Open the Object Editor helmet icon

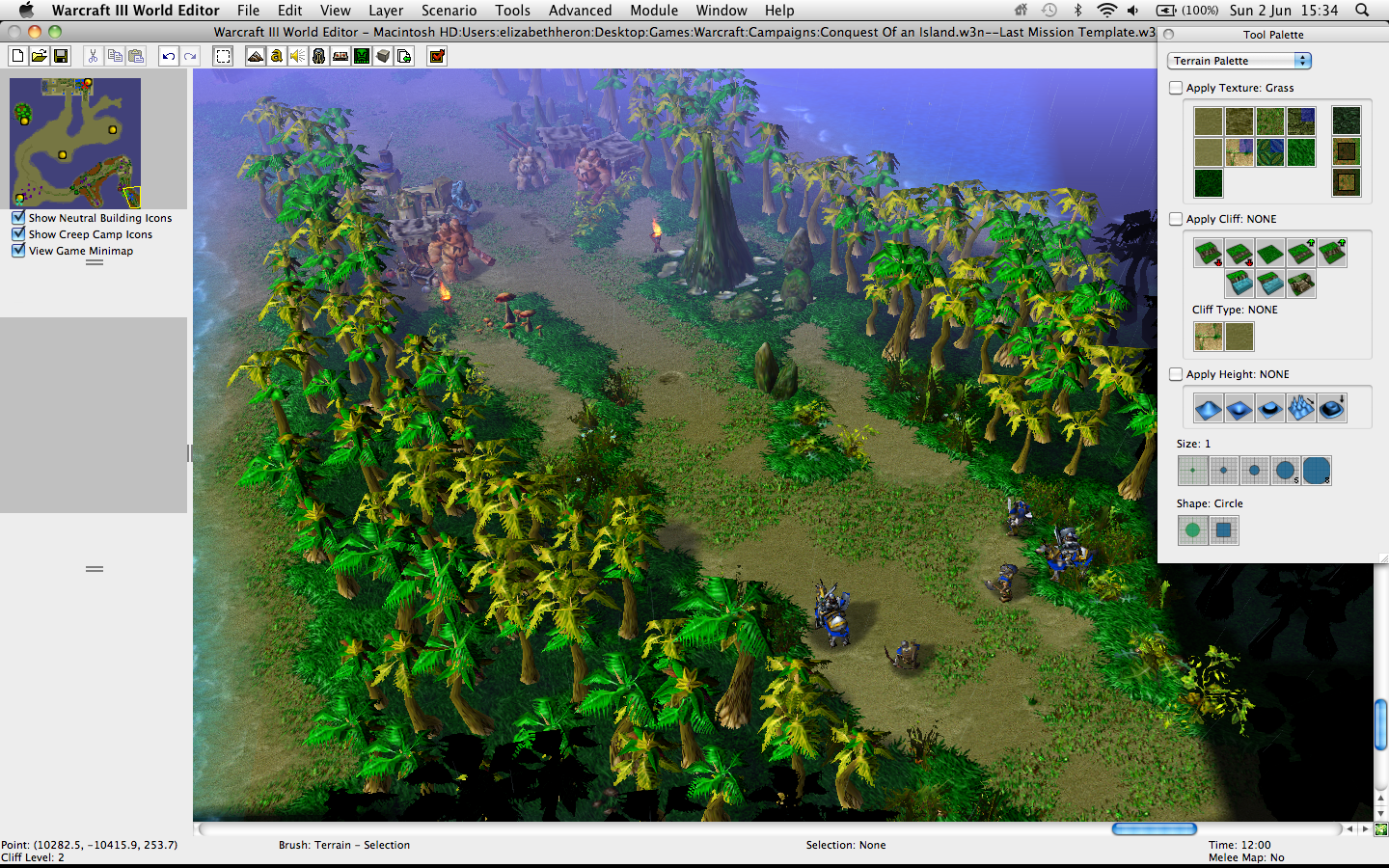pyautogui.click(x=319, y=56)
